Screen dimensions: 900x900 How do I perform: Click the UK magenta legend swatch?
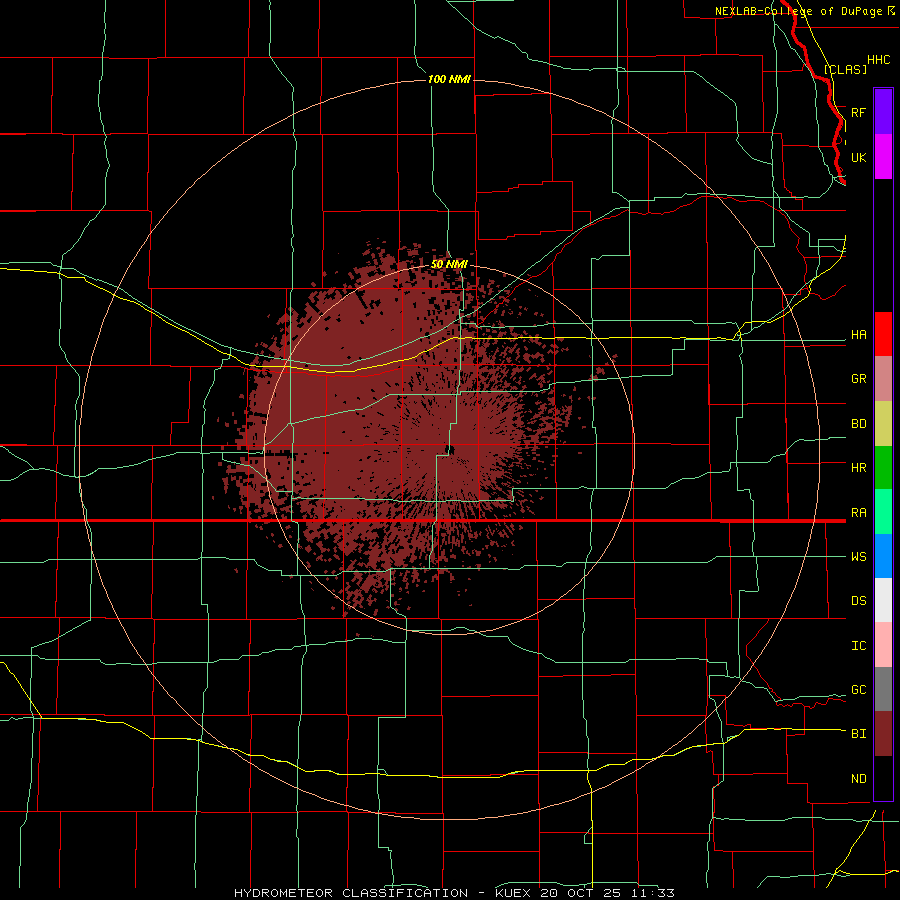(x=883, y=157)
